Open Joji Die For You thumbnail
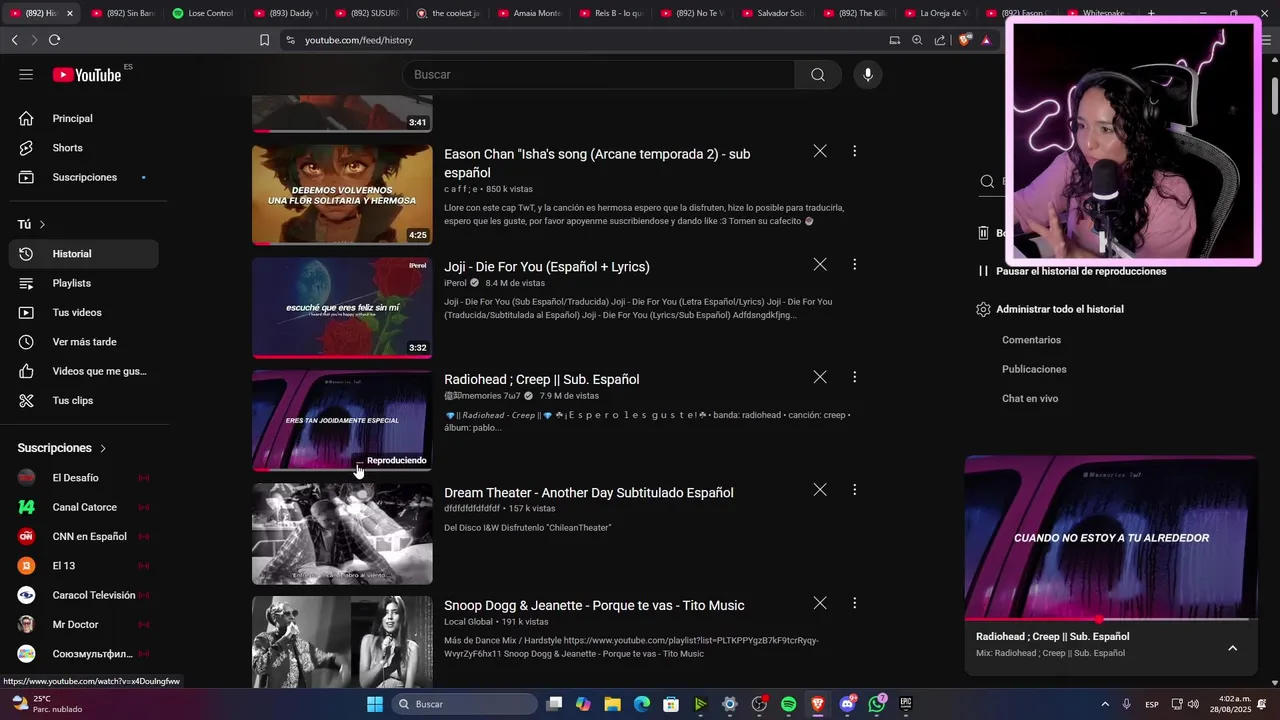 click(342, 308)
